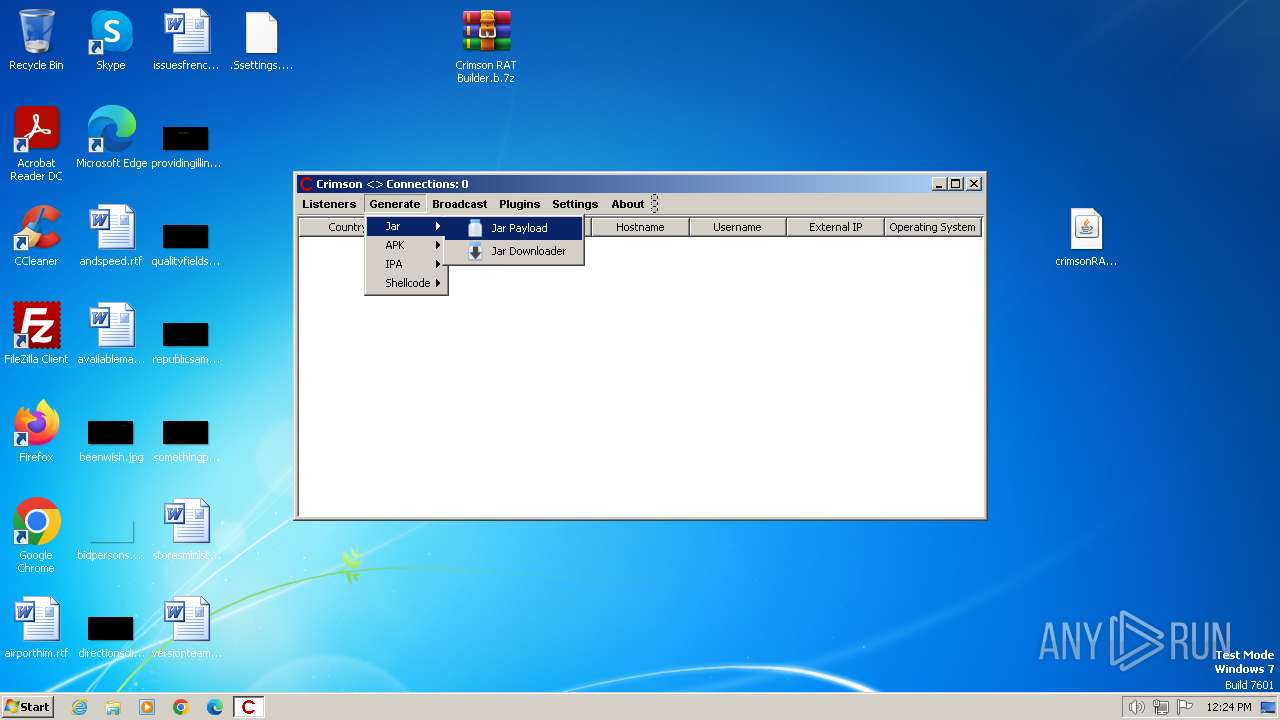The width and height of the screenshot is (1280, 720).
Task: Click the Operating System column header
Action: (x=932, y=227)
